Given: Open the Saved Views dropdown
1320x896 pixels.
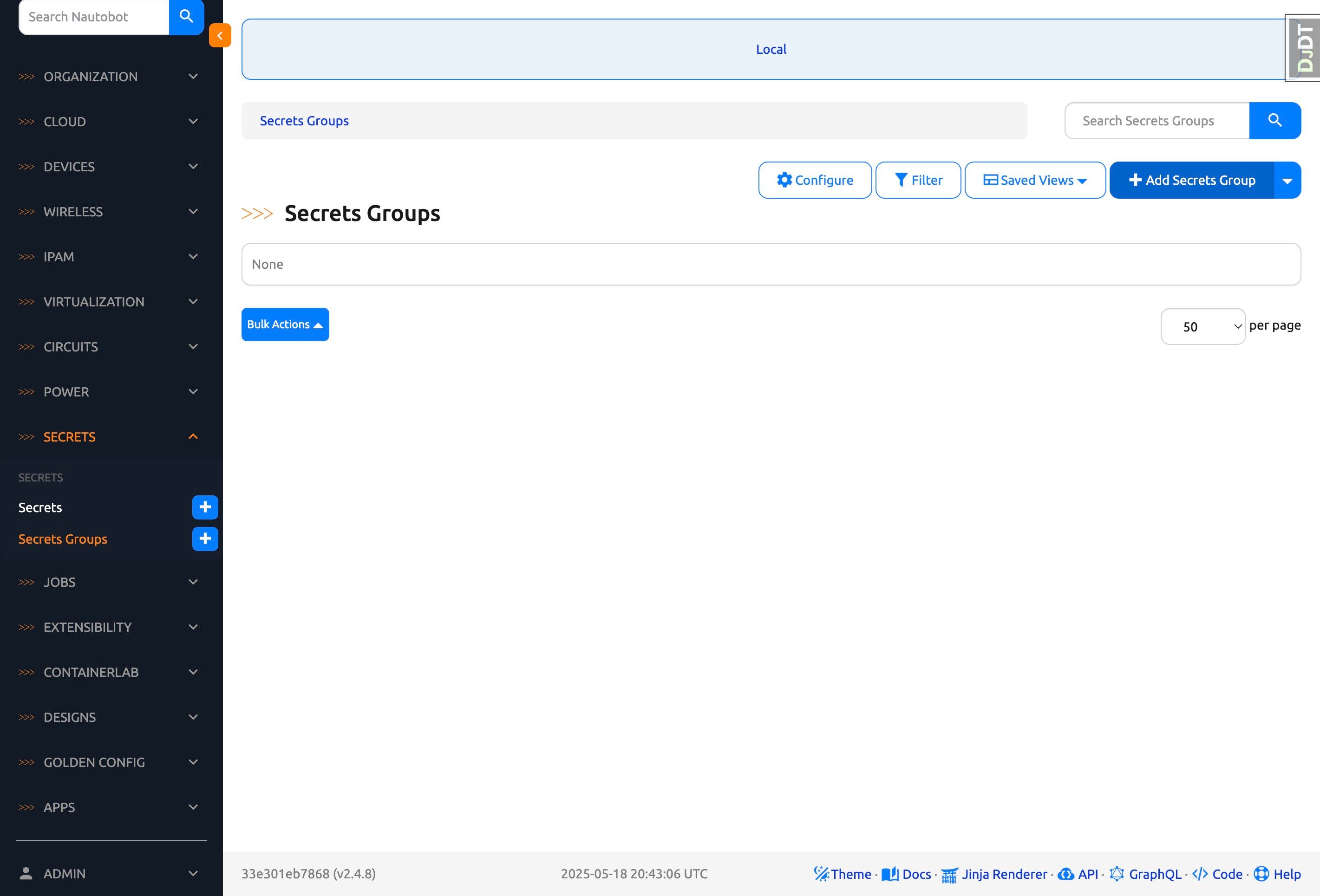Looking at the screenshot, I should pos(1035,180).
